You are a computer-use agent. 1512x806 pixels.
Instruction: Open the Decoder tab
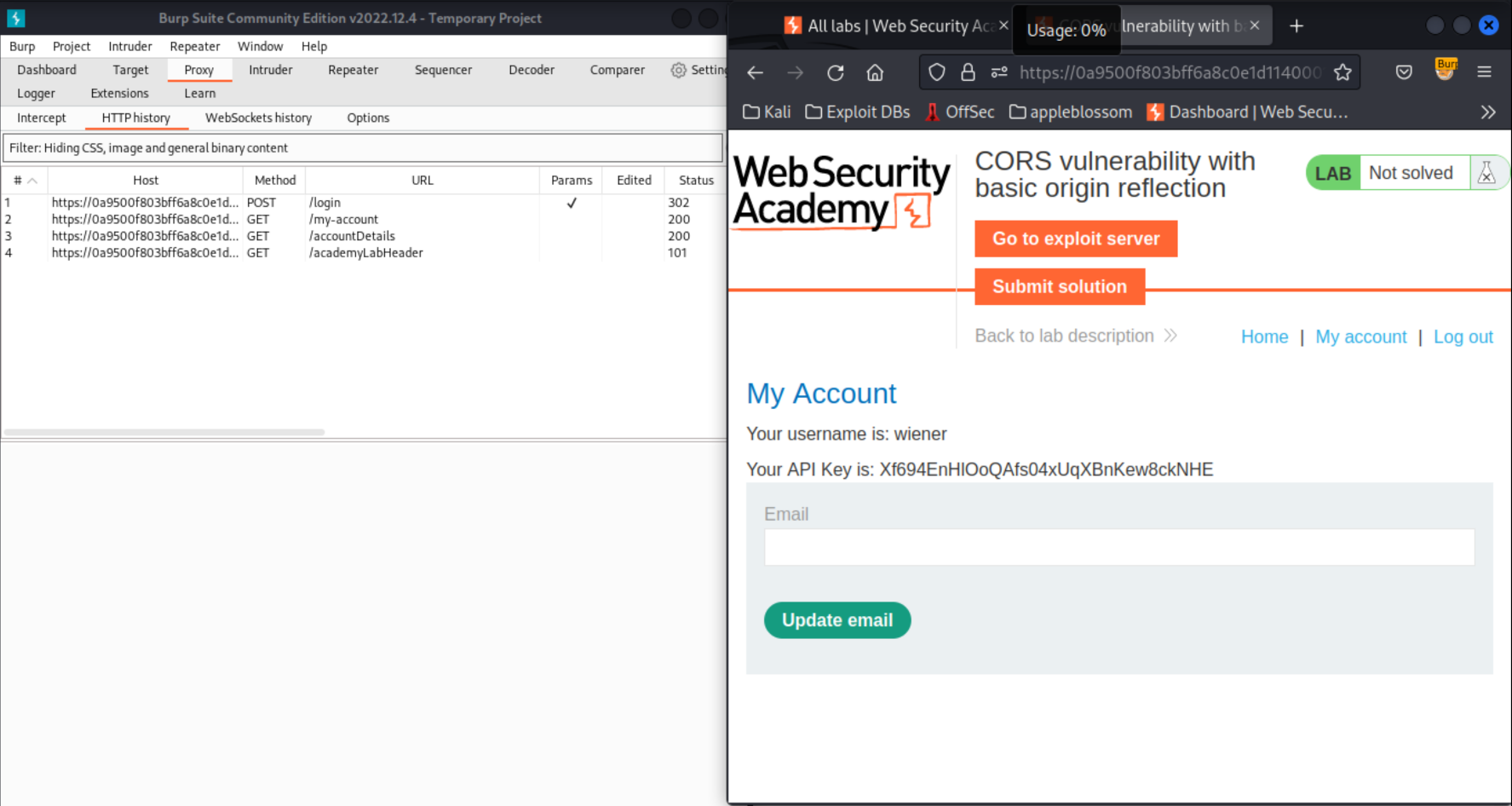532,70
